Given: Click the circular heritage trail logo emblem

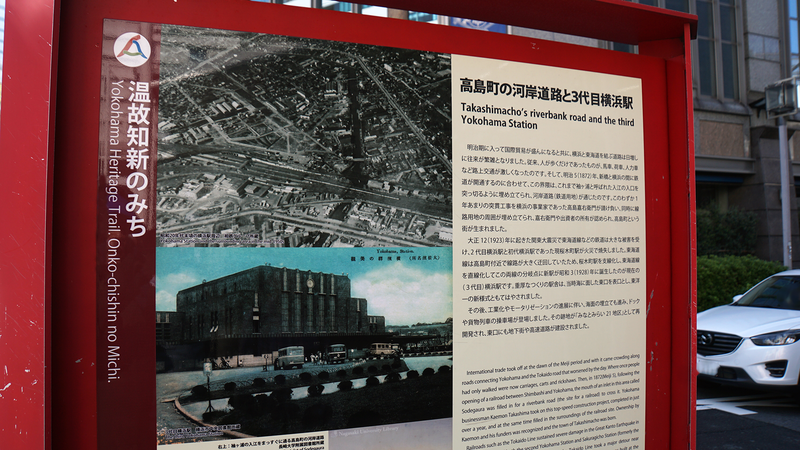Looking at the screenshot, I should (132, 49).
